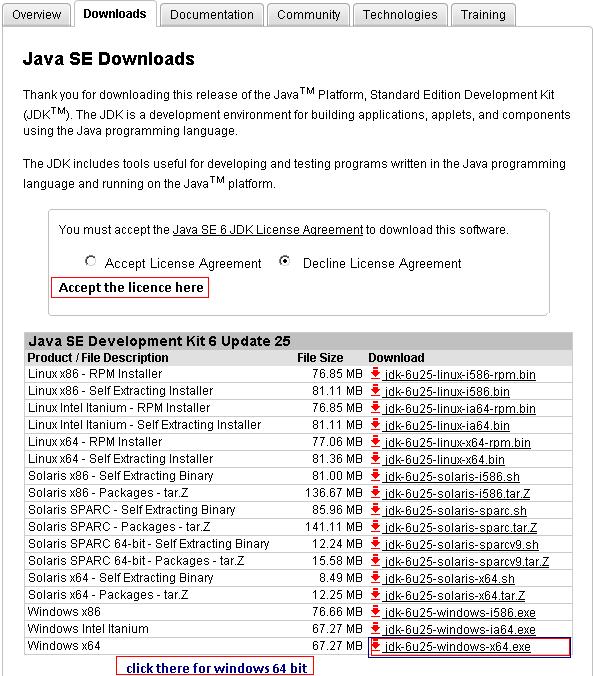
Task: Open Java SE 6 JDK License Agreement link
Action: (x=268, y=230)
